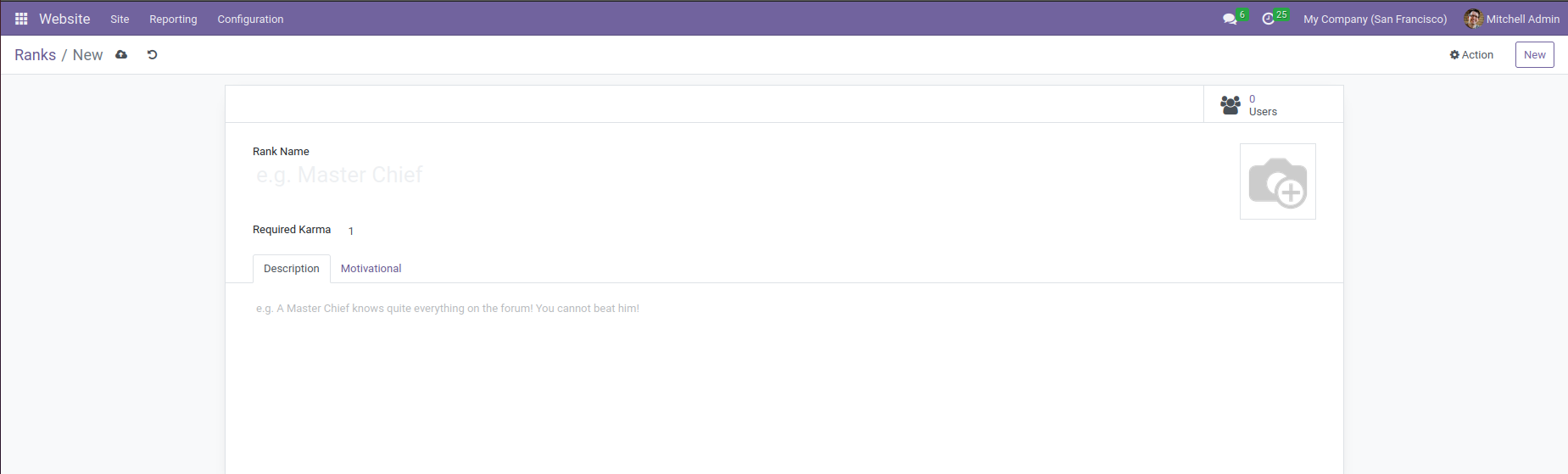Upload an image via the camera placeholder
Screen dimensions: 1568x474
point(1278,181)
